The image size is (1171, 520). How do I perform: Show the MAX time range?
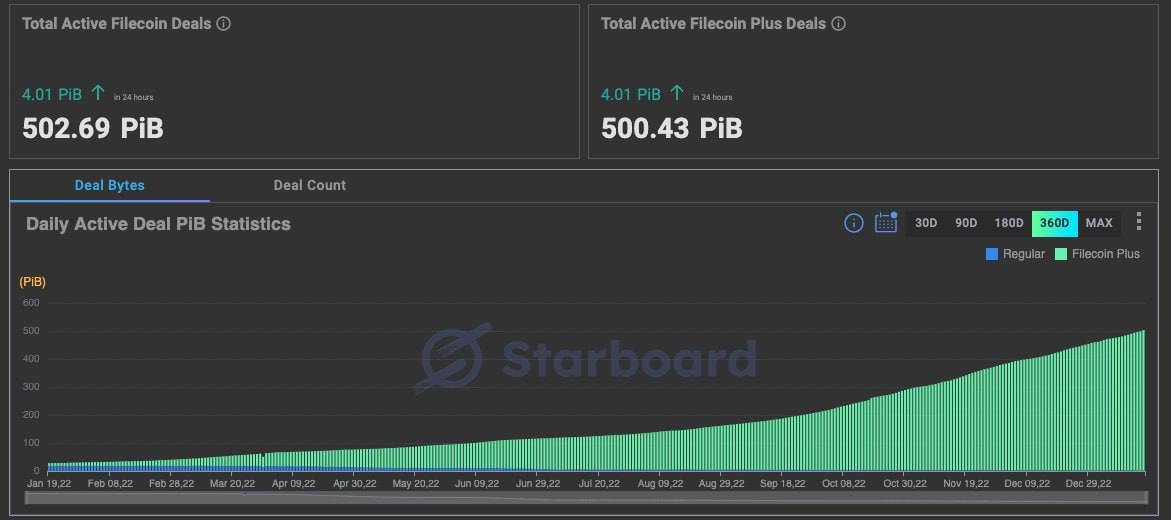pyautogui.click(x=1099, y=223)
